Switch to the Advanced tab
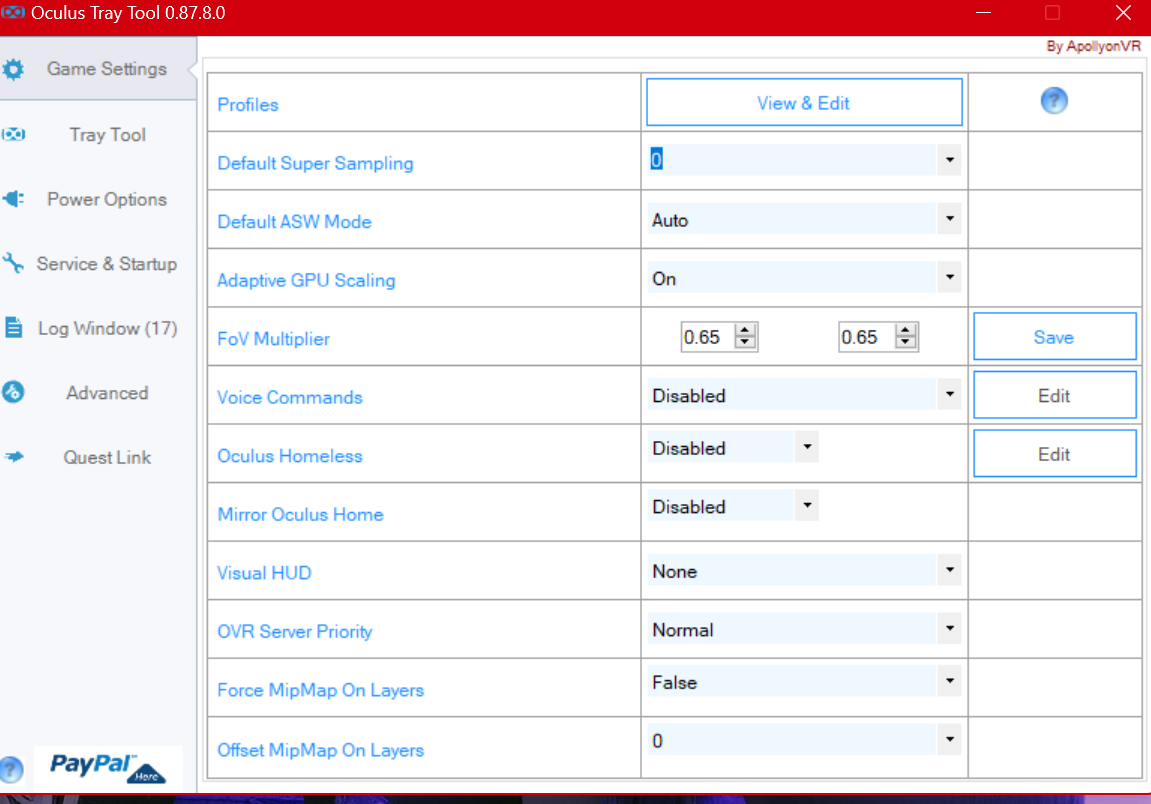This screenshot has height=804, width=1151. [x=98, y=393]
